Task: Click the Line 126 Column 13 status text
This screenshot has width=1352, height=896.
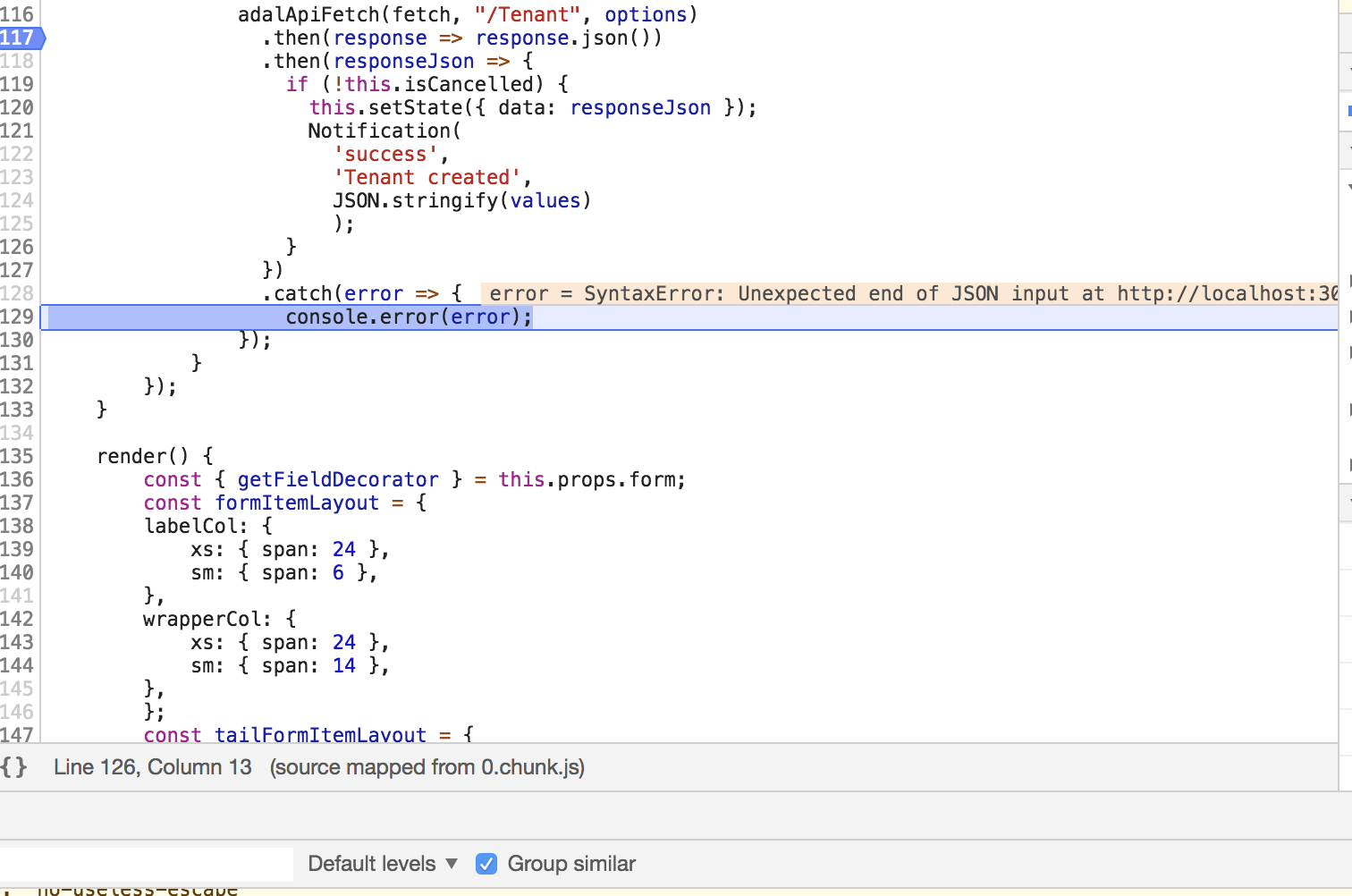Action: [152, 766]
